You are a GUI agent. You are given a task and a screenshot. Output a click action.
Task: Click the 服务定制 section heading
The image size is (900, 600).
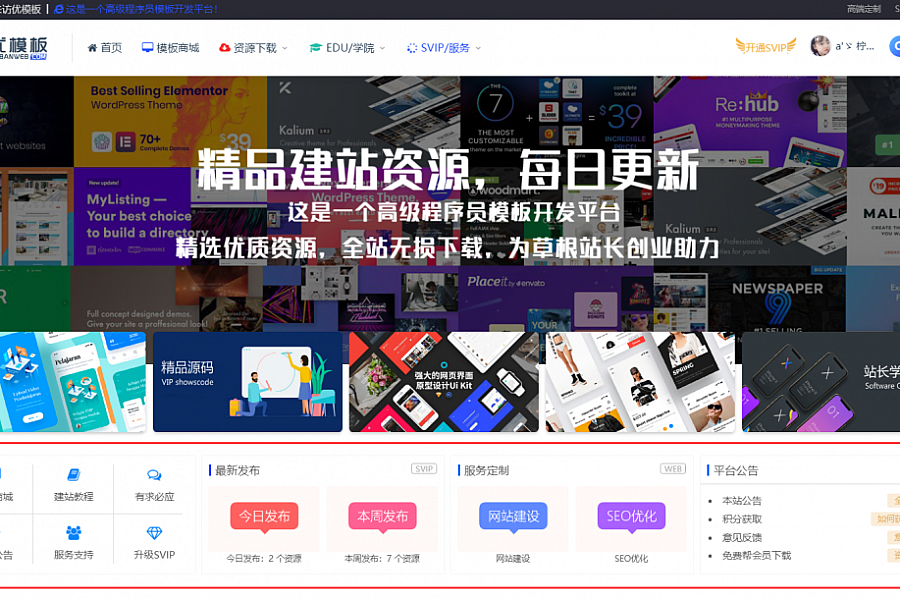coord(486,471)
